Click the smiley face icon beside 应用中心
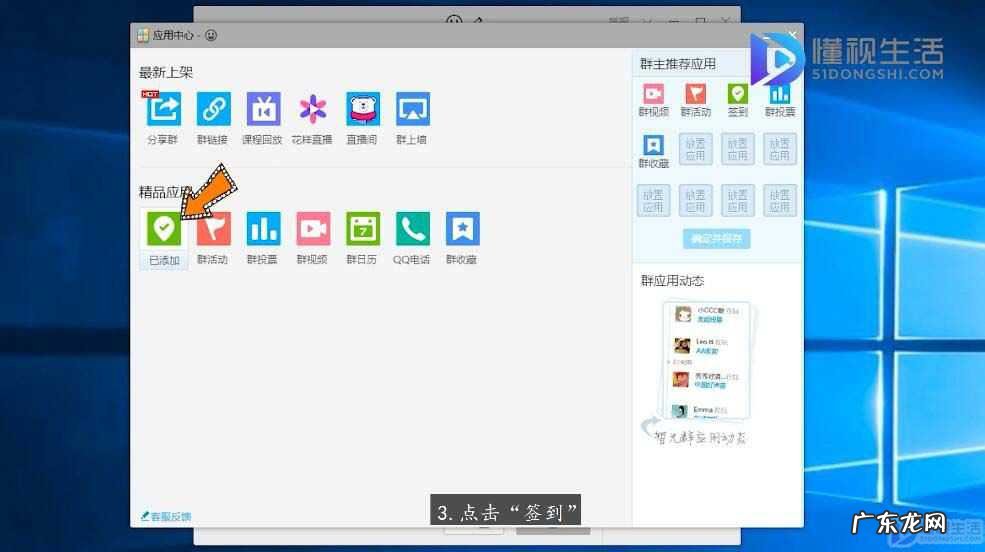 (x=211, y=35)
